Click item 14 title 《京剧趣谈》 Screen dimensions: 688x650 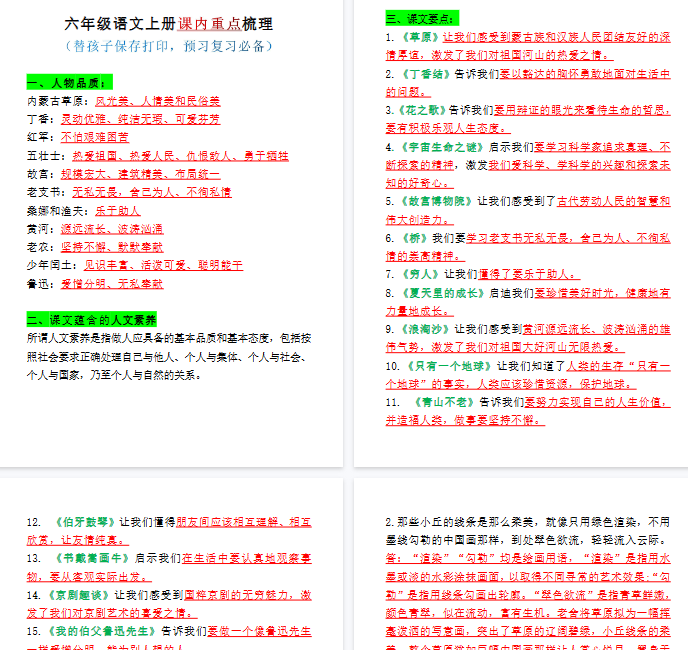[79, 595]
